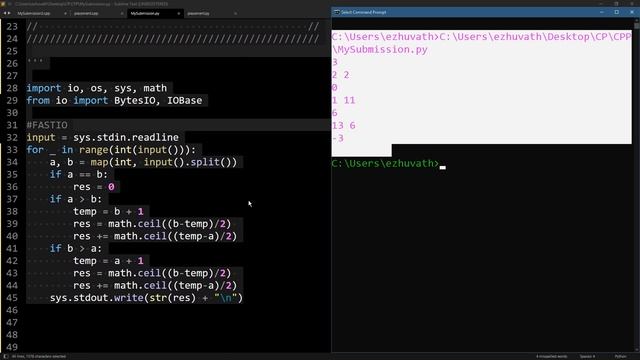Click the 'if a > b:' line
Viewport: 640px width, 360px height.
[x=76, y=199]
